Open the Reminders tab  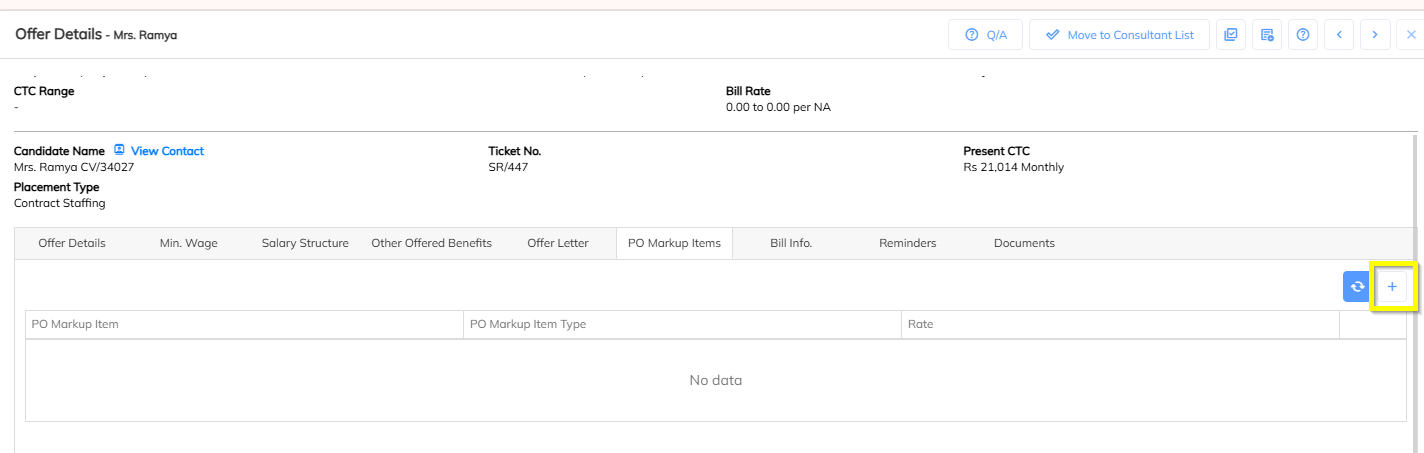coord(907,243)
